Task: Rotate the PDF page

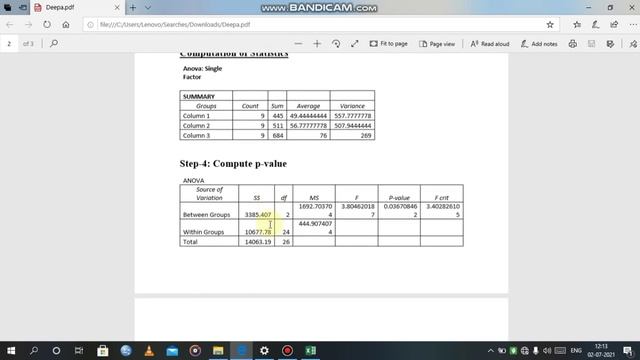Action: (x=336, y=44)
